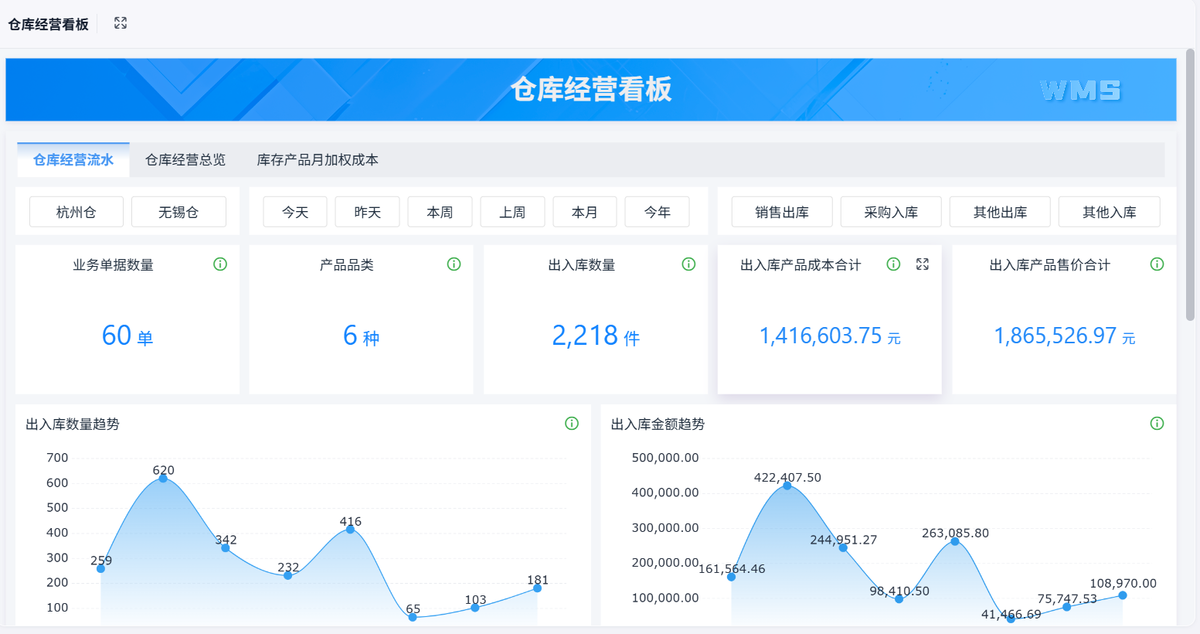
Task: Show info icon on 出入库产品售价合计 card
Action: coord(1157,264)
